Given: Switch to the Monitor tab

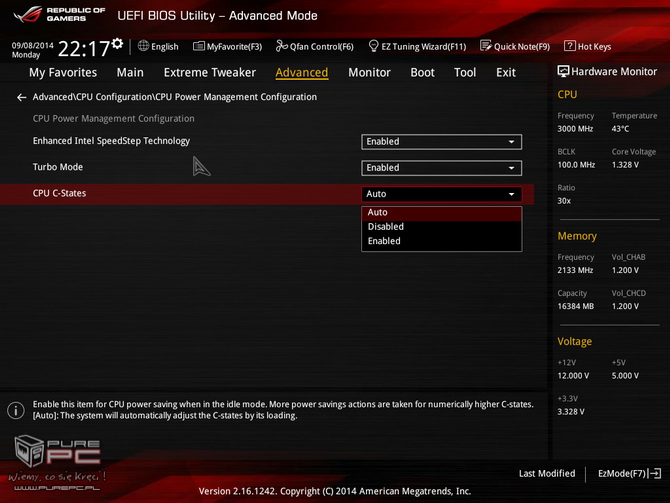Looking at the screenshot, I should (x=369, y=73).
